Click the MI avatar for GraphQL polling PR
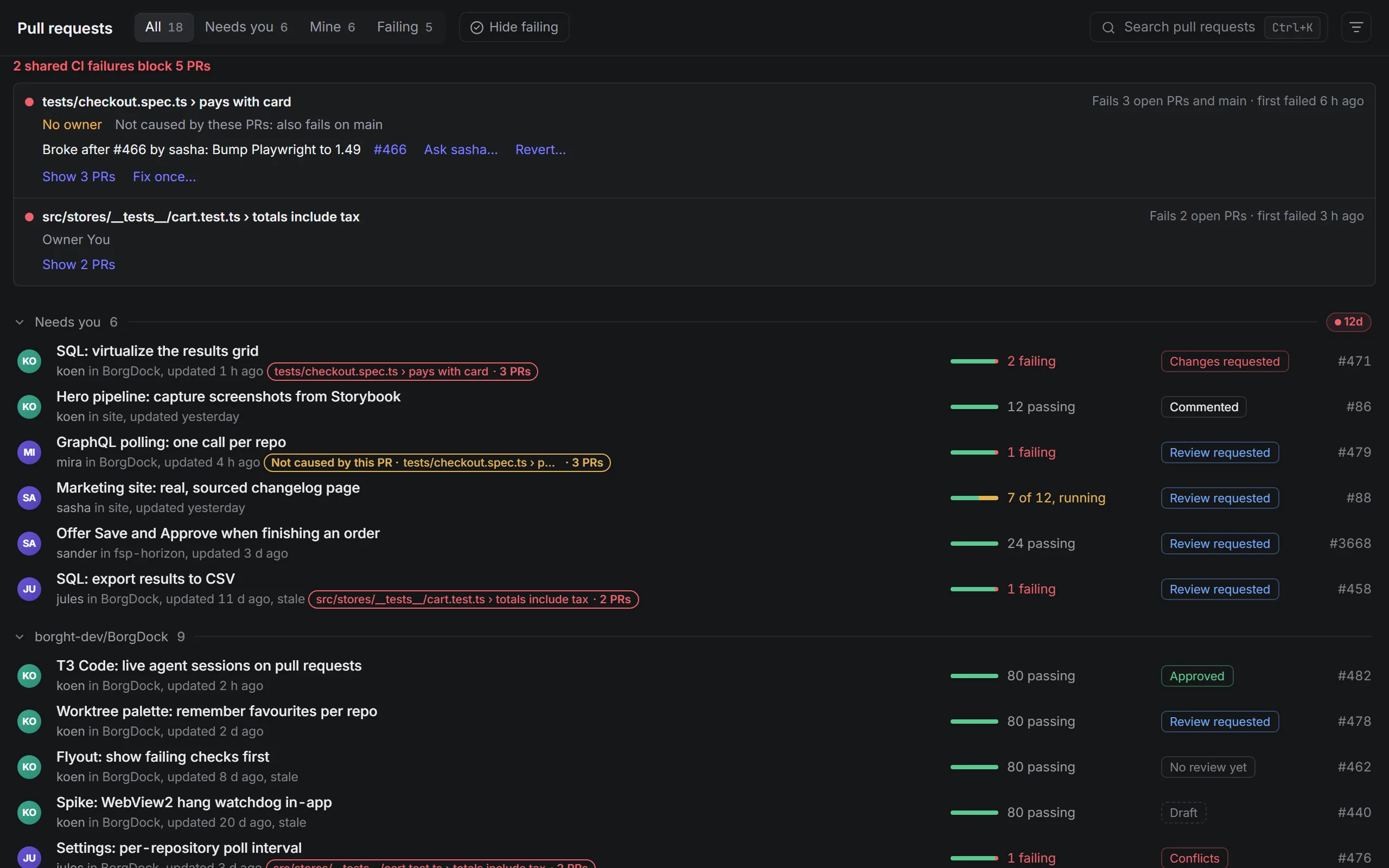The height and width of the screenshot is (868, 1389). [x=29, y=452]
